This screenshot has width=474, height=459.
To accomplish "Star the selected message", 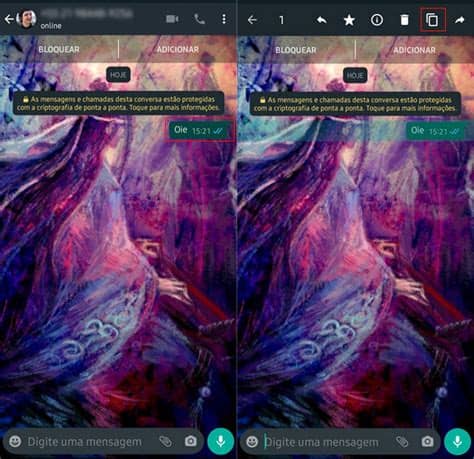I will coord(349,20).
